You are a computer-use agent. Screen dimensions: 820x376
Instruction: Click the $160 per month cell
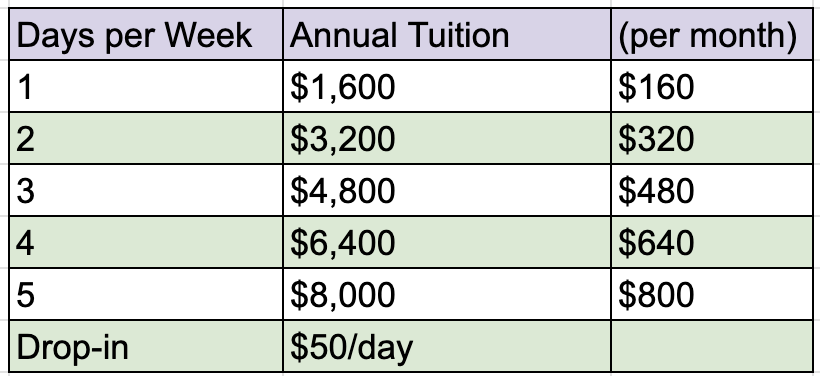point(712,86)
